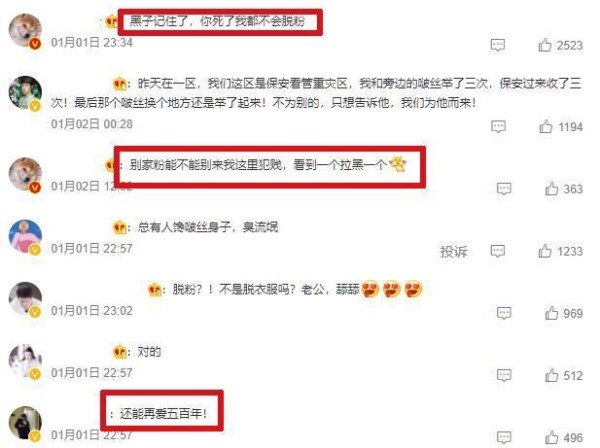Reply to the 01月01日 23:34 comment
This screenshot has height=448, width=600.
click(497, 45)
